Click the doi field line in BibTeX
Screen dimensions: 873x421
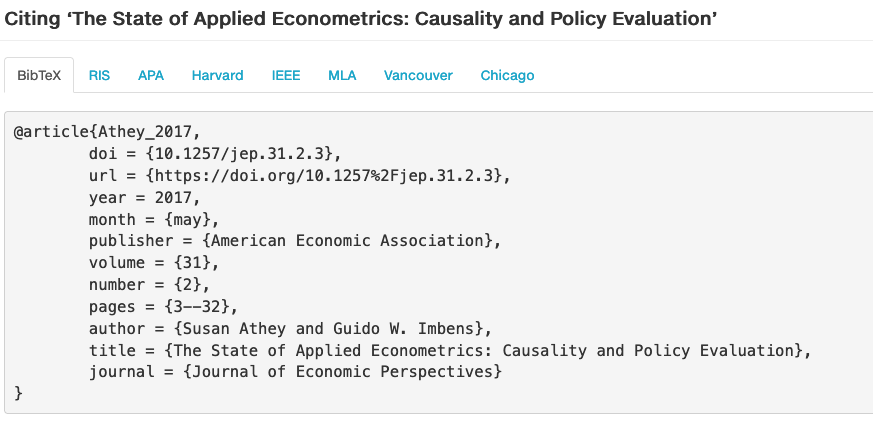[x=215, y=154]
